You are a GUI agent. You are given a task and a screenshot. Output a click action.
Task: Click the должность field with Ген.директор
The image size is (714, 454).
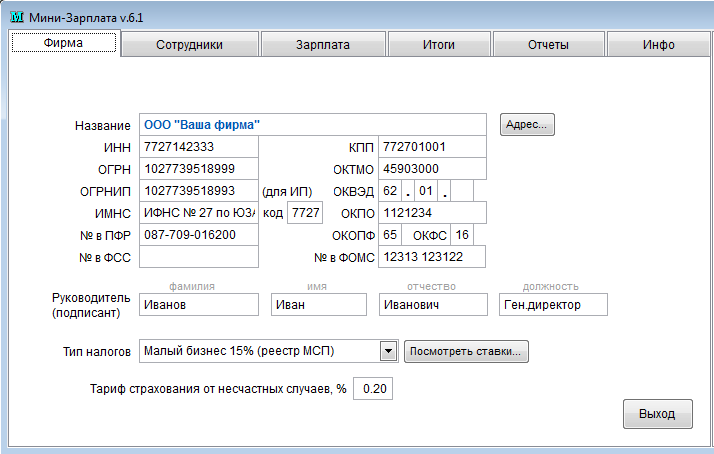[x=552, y=304]
